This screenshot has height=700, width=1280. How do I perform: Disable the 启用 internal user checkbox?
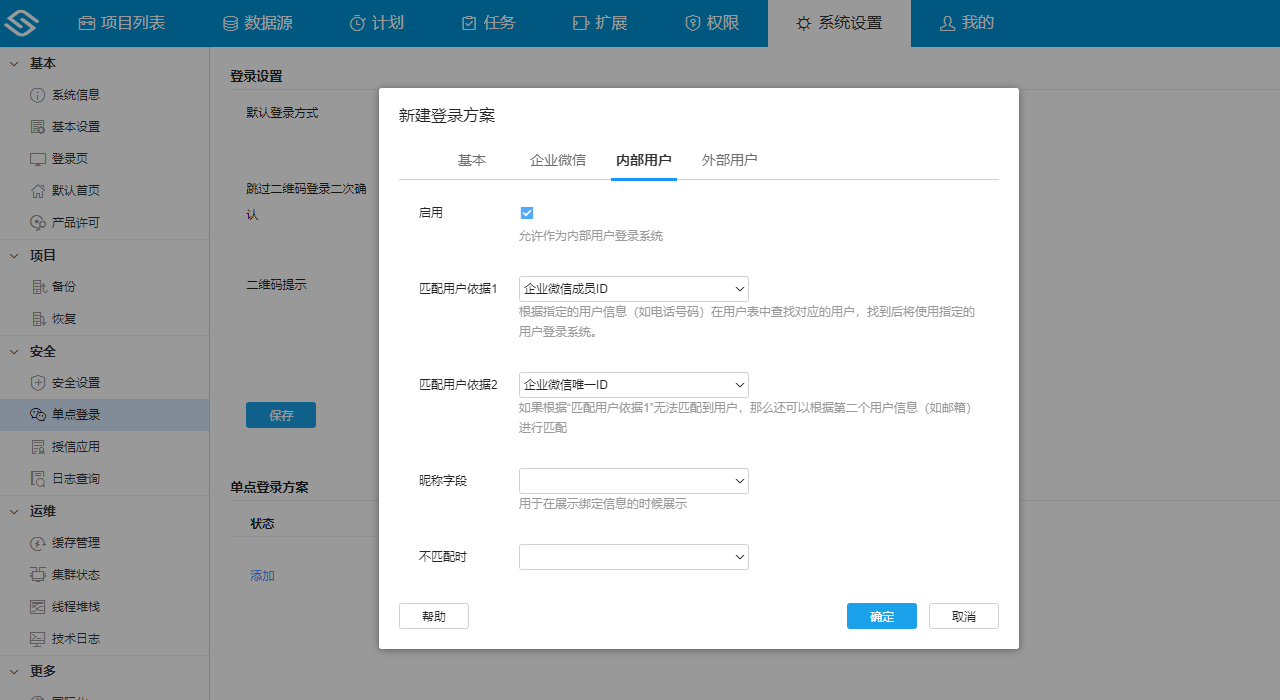point(527,212)
